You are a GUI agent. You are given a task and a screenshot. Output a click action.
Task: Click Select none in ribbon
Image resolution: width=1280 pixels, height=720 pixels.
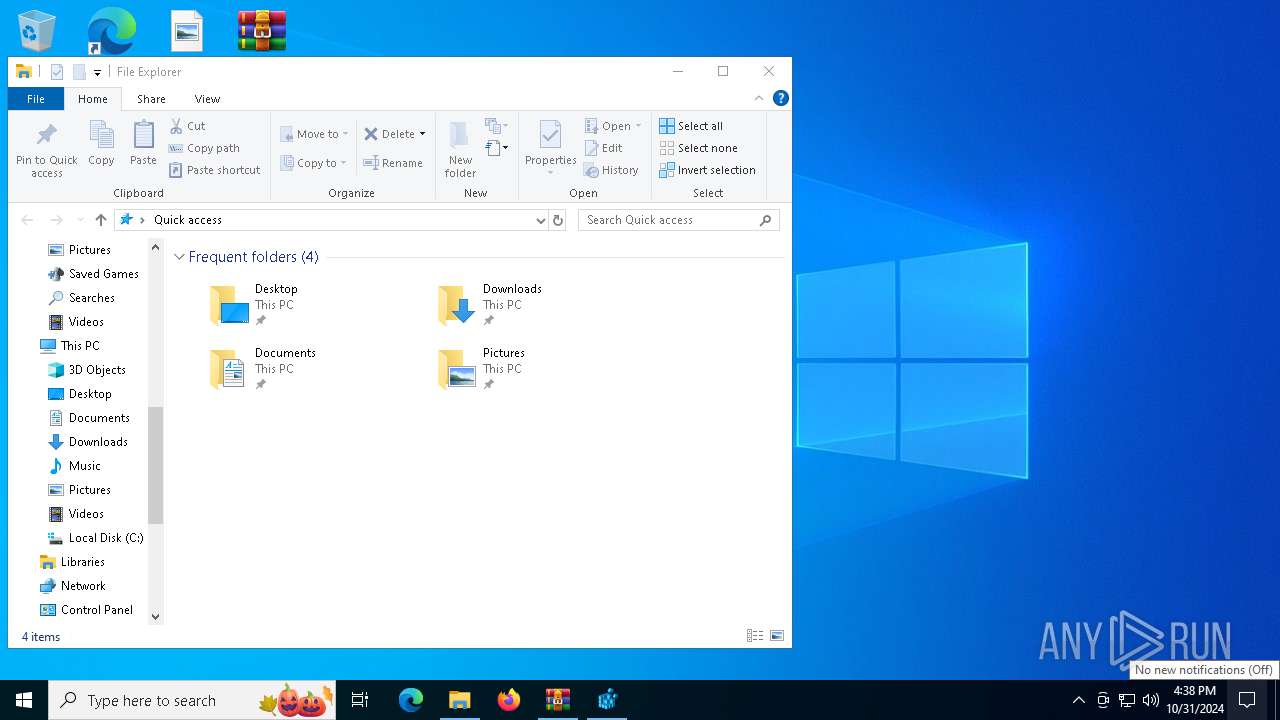point(698,148)
